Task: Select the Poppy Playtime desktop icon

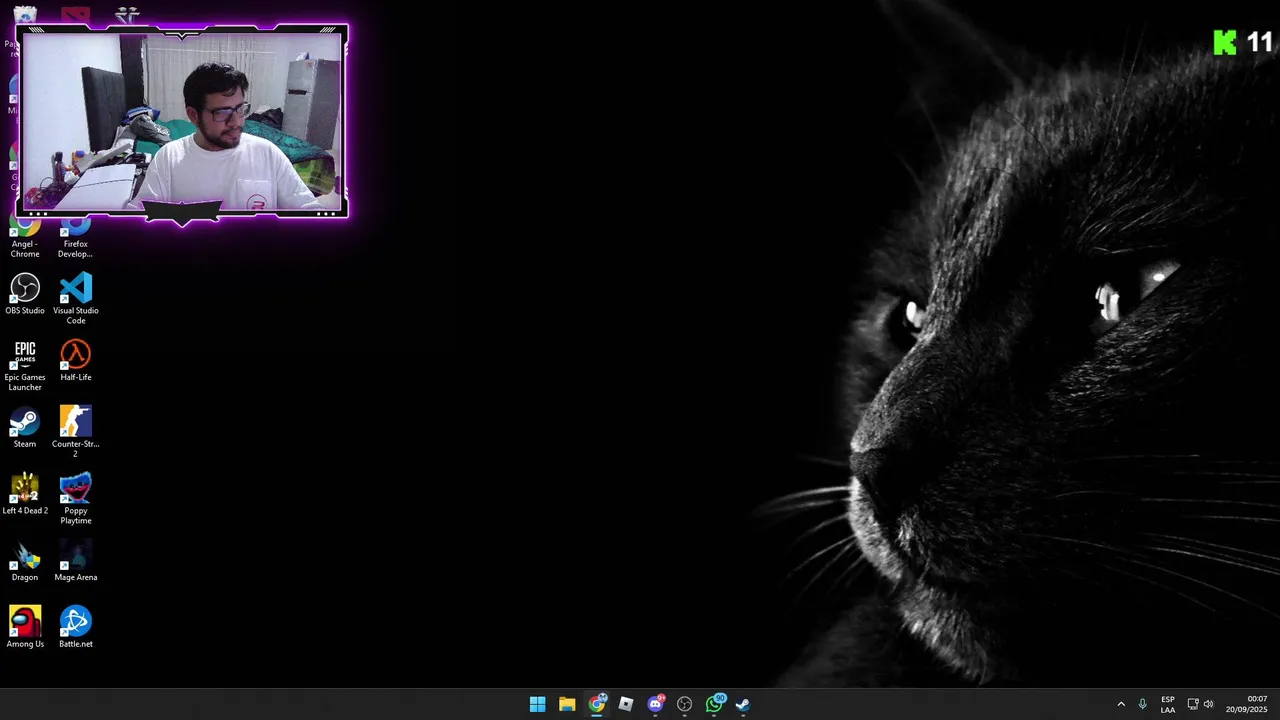Action: coord(75,499)
